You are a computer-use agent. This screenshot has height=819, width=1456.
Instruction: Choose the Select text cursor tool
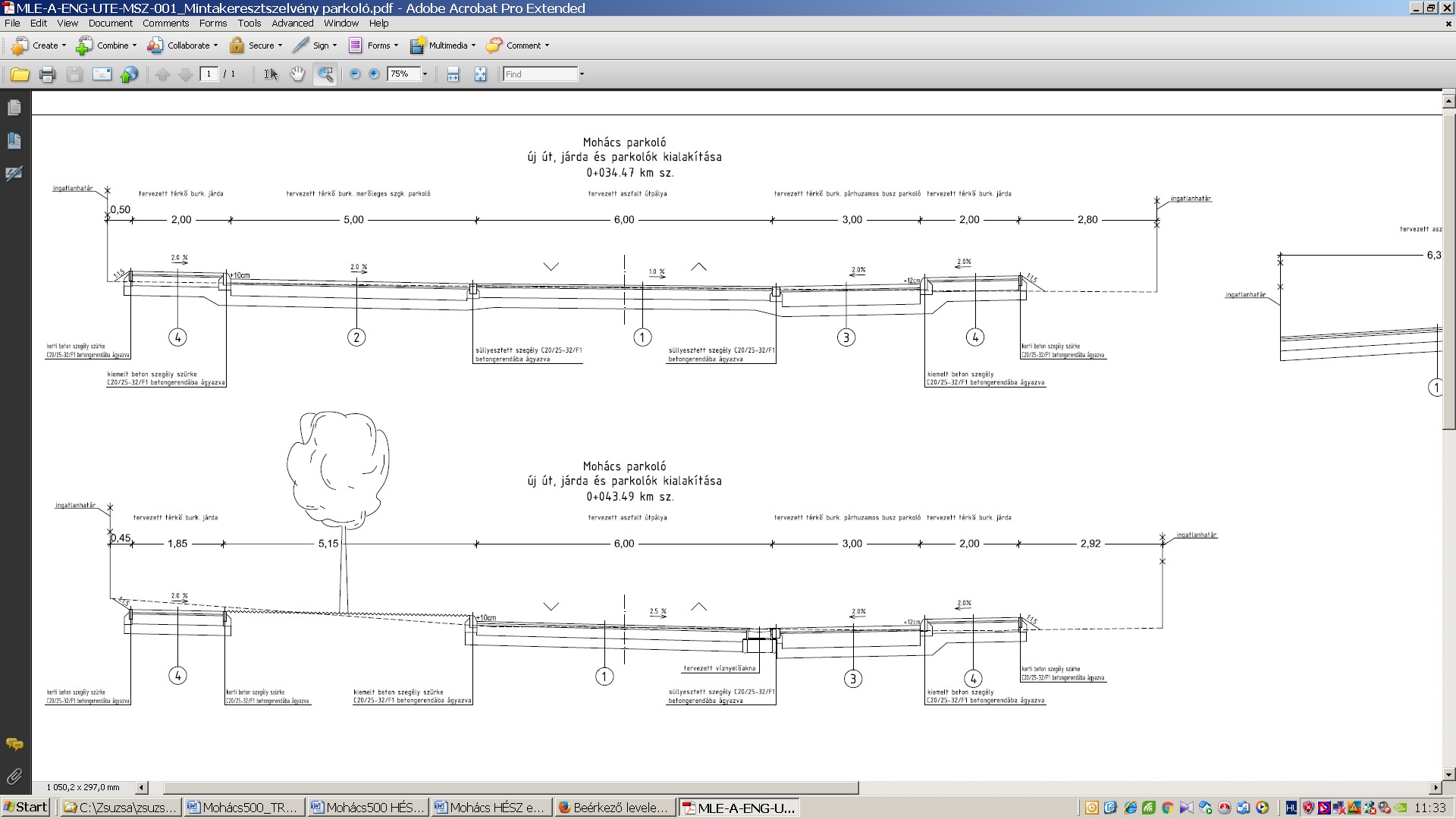(271, 74)
